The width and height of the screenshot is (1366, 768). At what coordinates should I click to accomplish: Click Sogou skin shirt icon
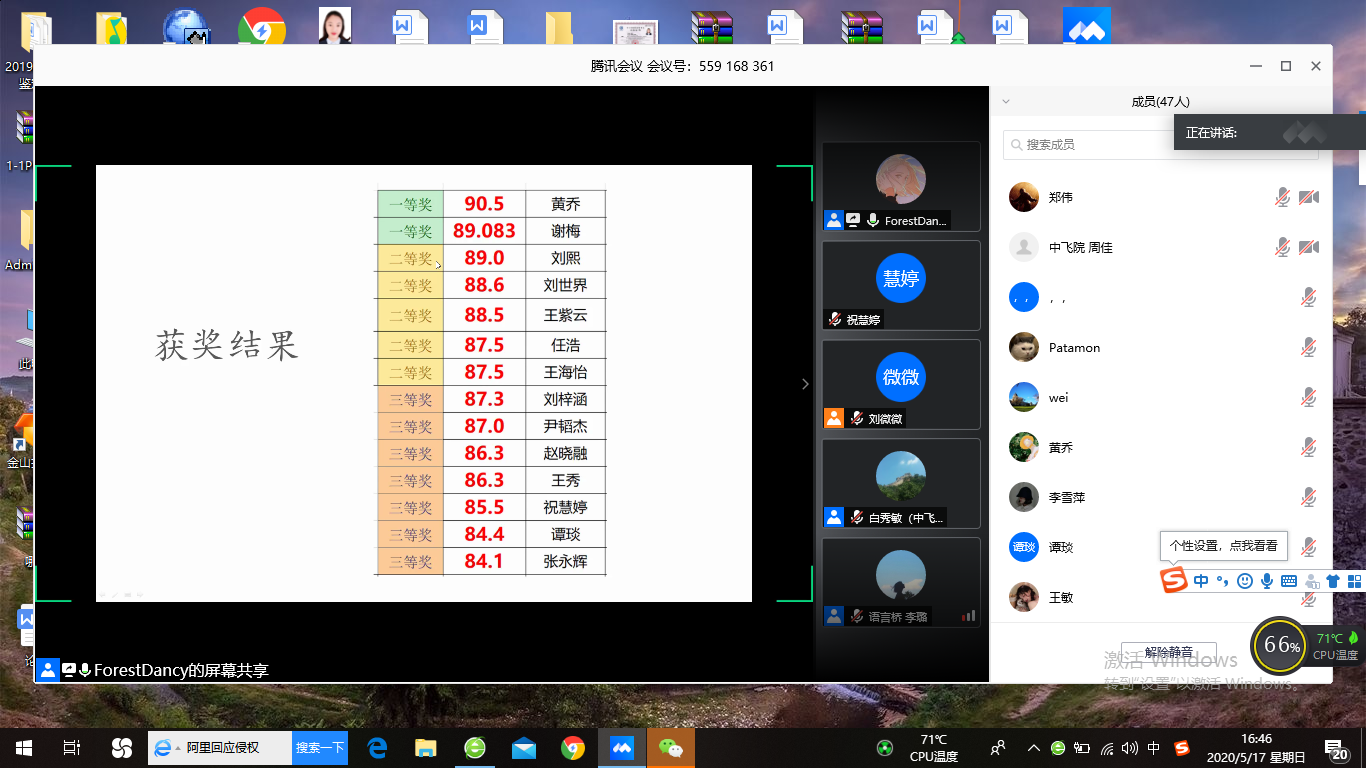click(1333, 581)
